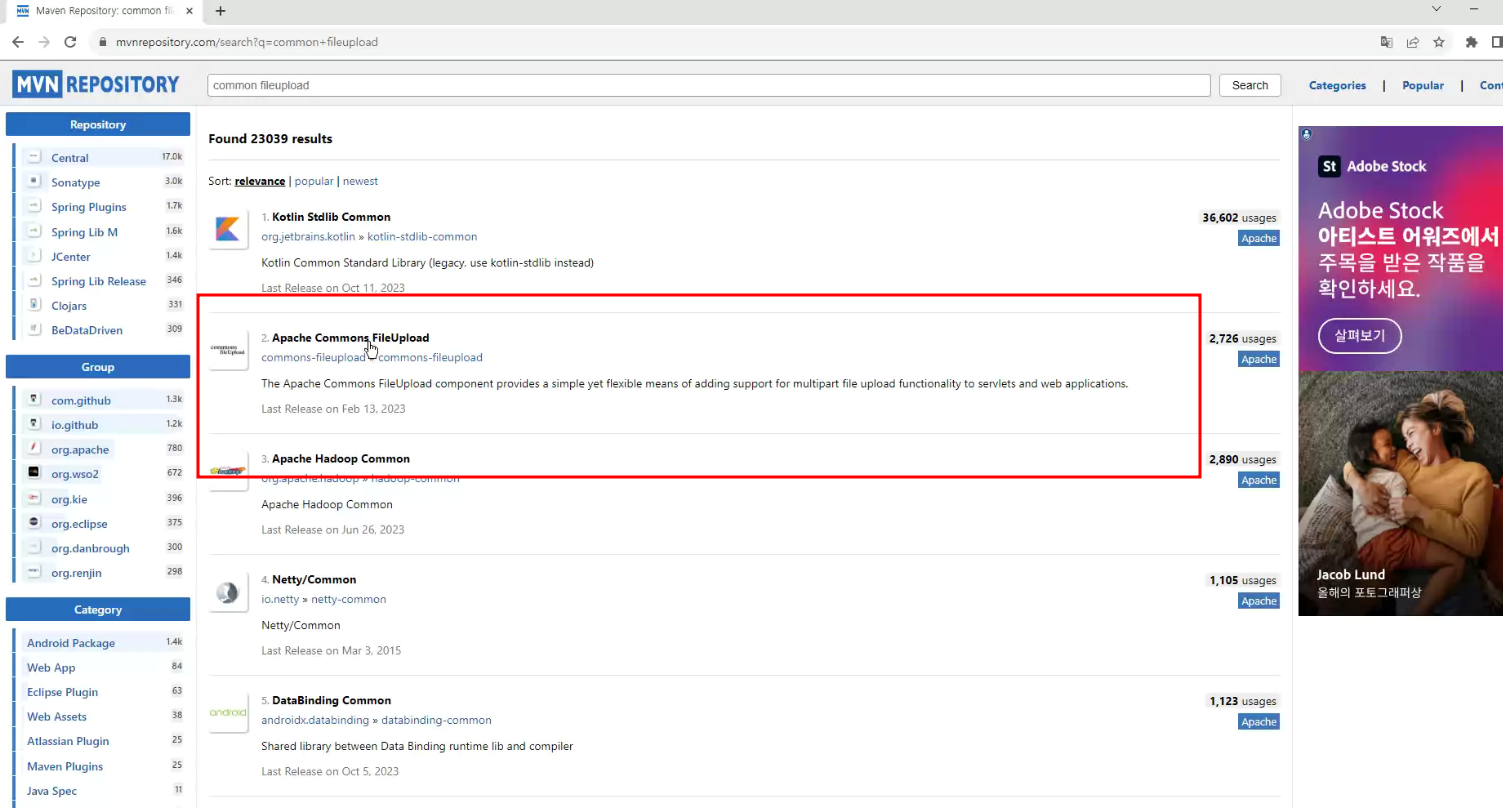This screenshot has width=1503, height=808.
Task: Reload the page with refresh icon
Action: [70, 42]
